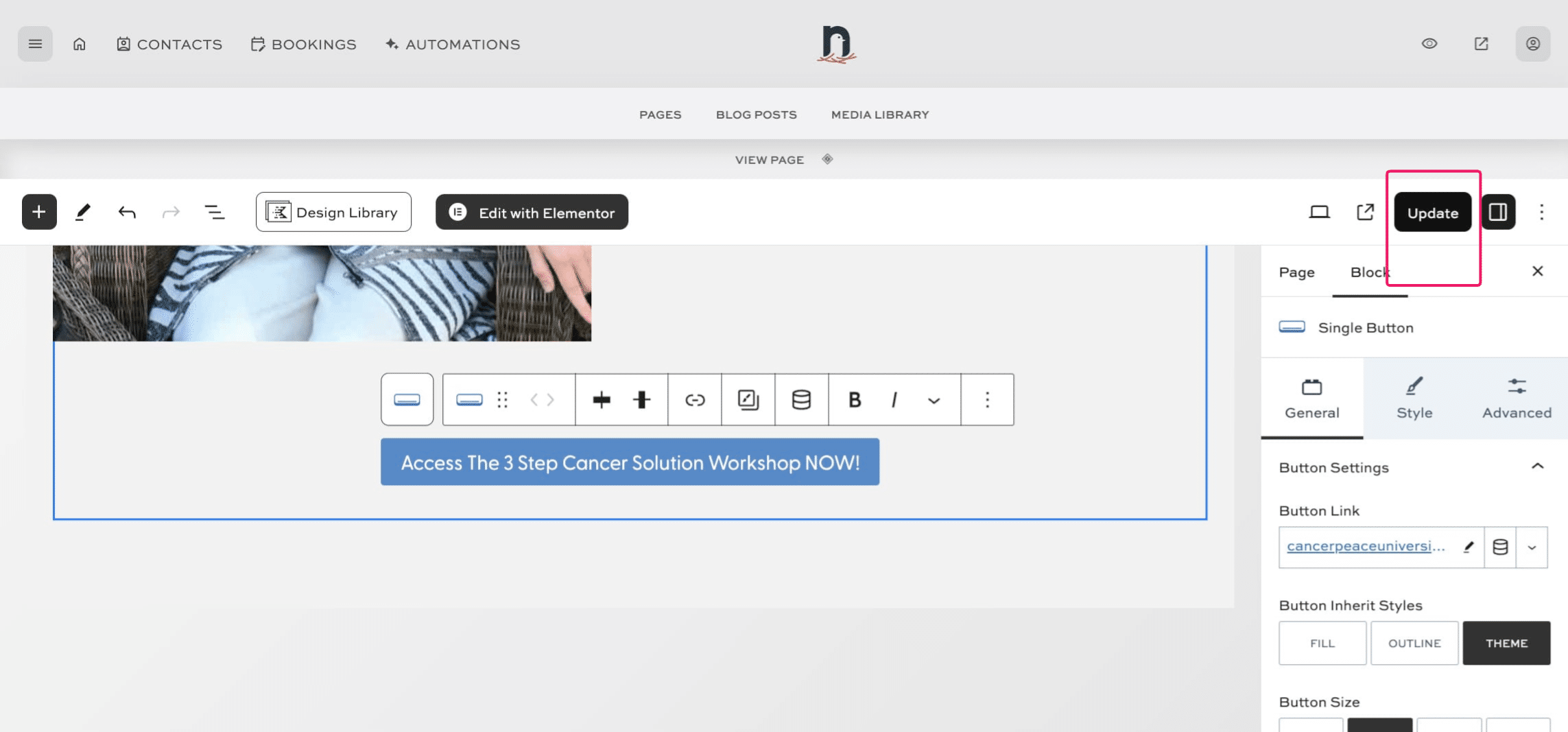Open the block inserter plus icon
1568x732 pixels.
coord(38,211)
